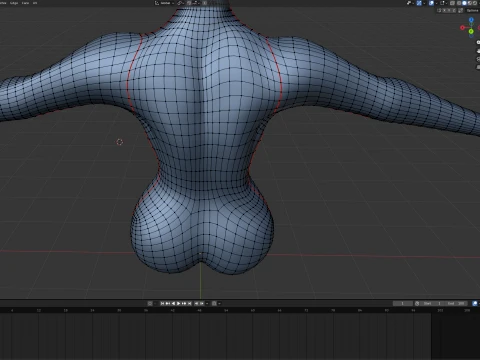Screen dimensions: 480x360
Task: Toggle auto merge vertices icon
Action: pyautogui.click(x=460, y=10)
